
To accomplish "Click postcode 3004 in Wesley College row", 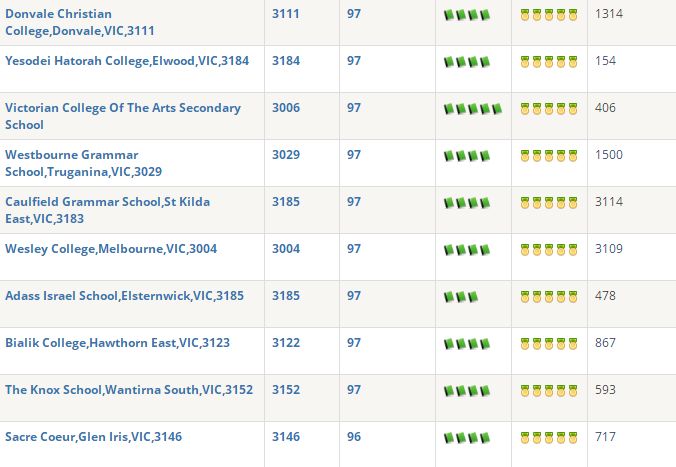I will pos(286,249).
